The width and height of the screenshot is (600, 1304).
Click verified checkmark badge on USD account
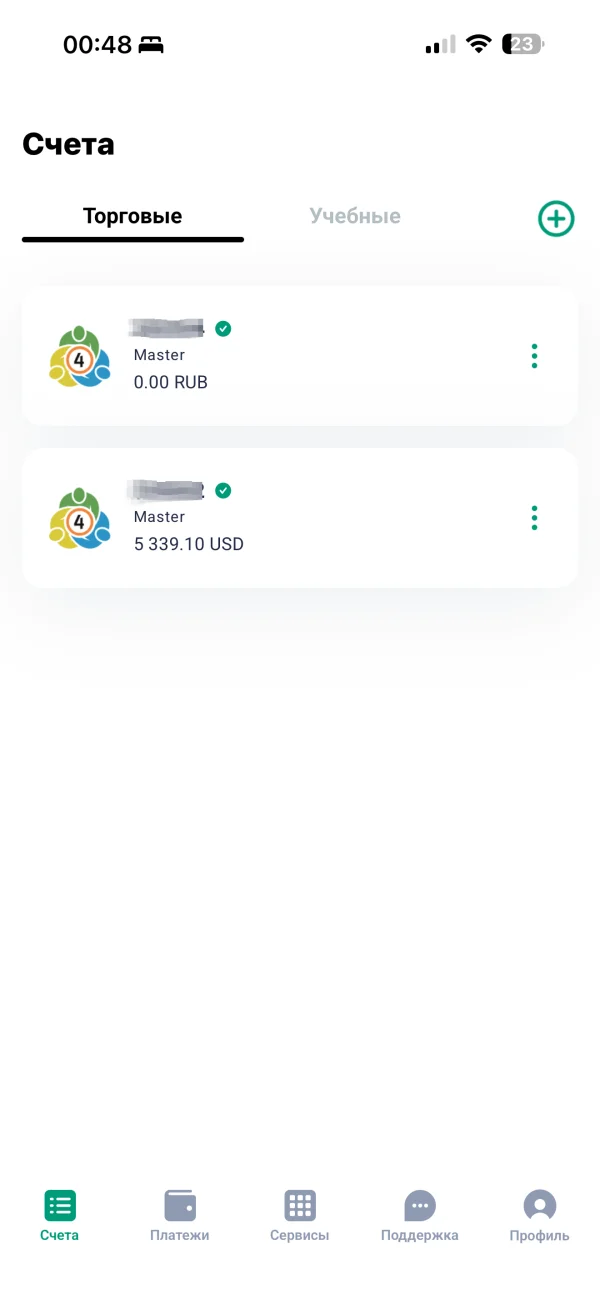[223, 490]
